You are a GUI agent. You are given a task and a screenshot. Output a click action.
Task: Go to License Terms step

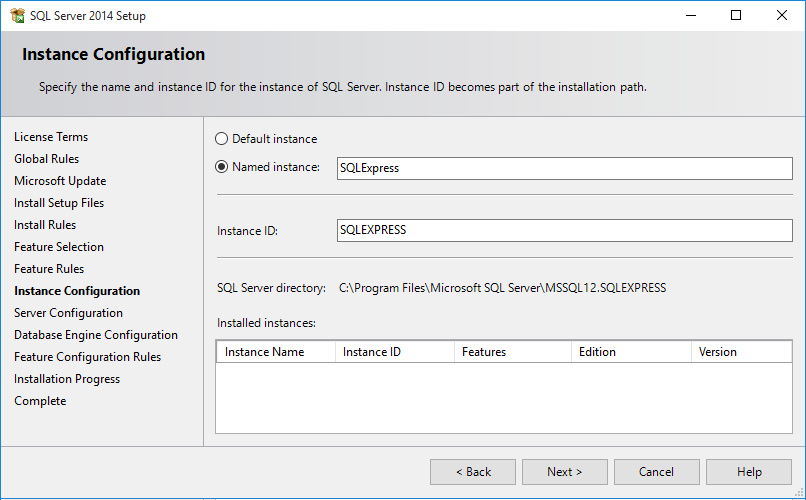[51, 137]
